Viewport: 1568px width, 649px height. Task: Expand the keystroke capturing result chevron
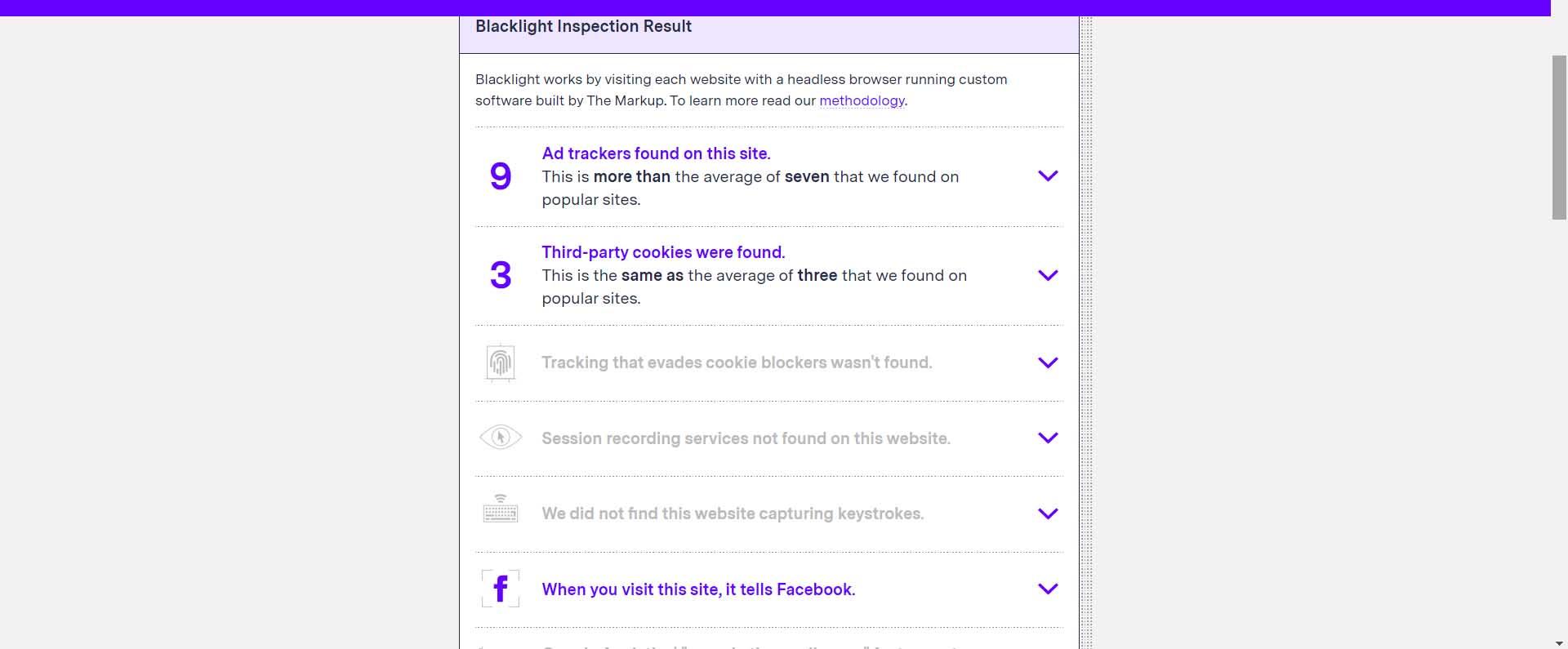(1047, 513)
